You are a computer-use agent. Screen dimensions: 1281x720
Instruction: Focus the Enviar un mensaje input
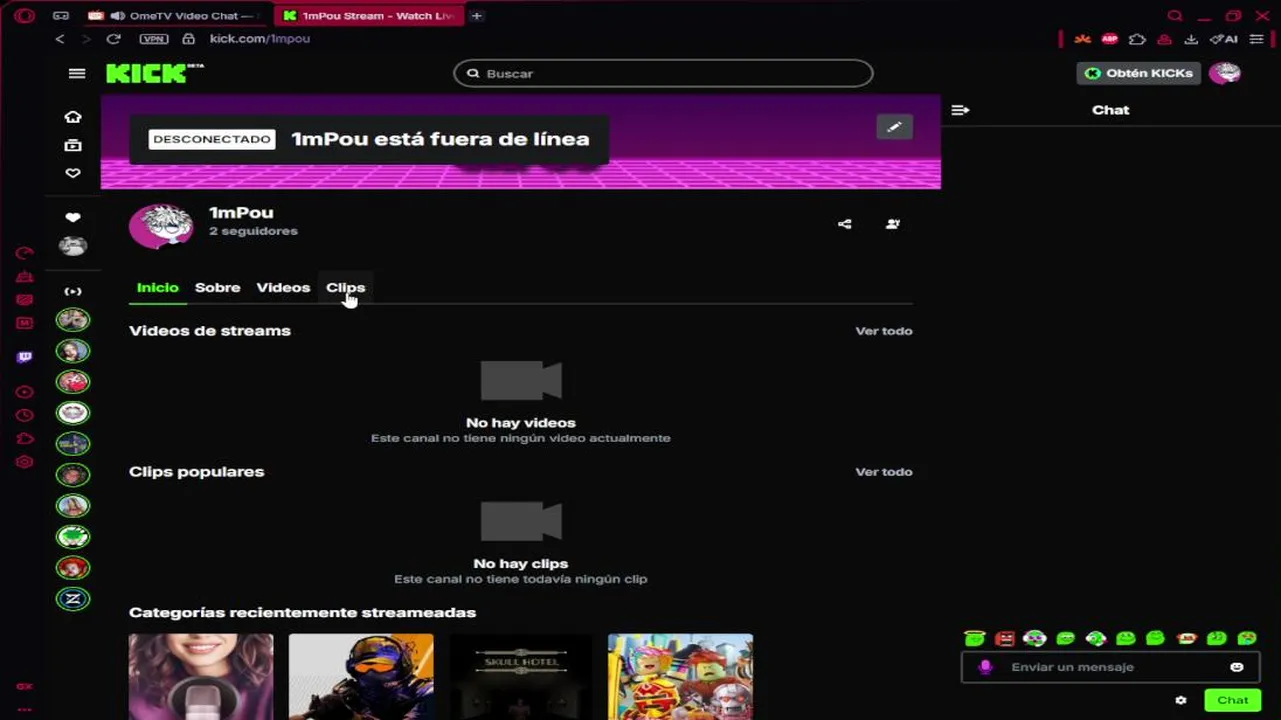click(x=1110, y=667)
